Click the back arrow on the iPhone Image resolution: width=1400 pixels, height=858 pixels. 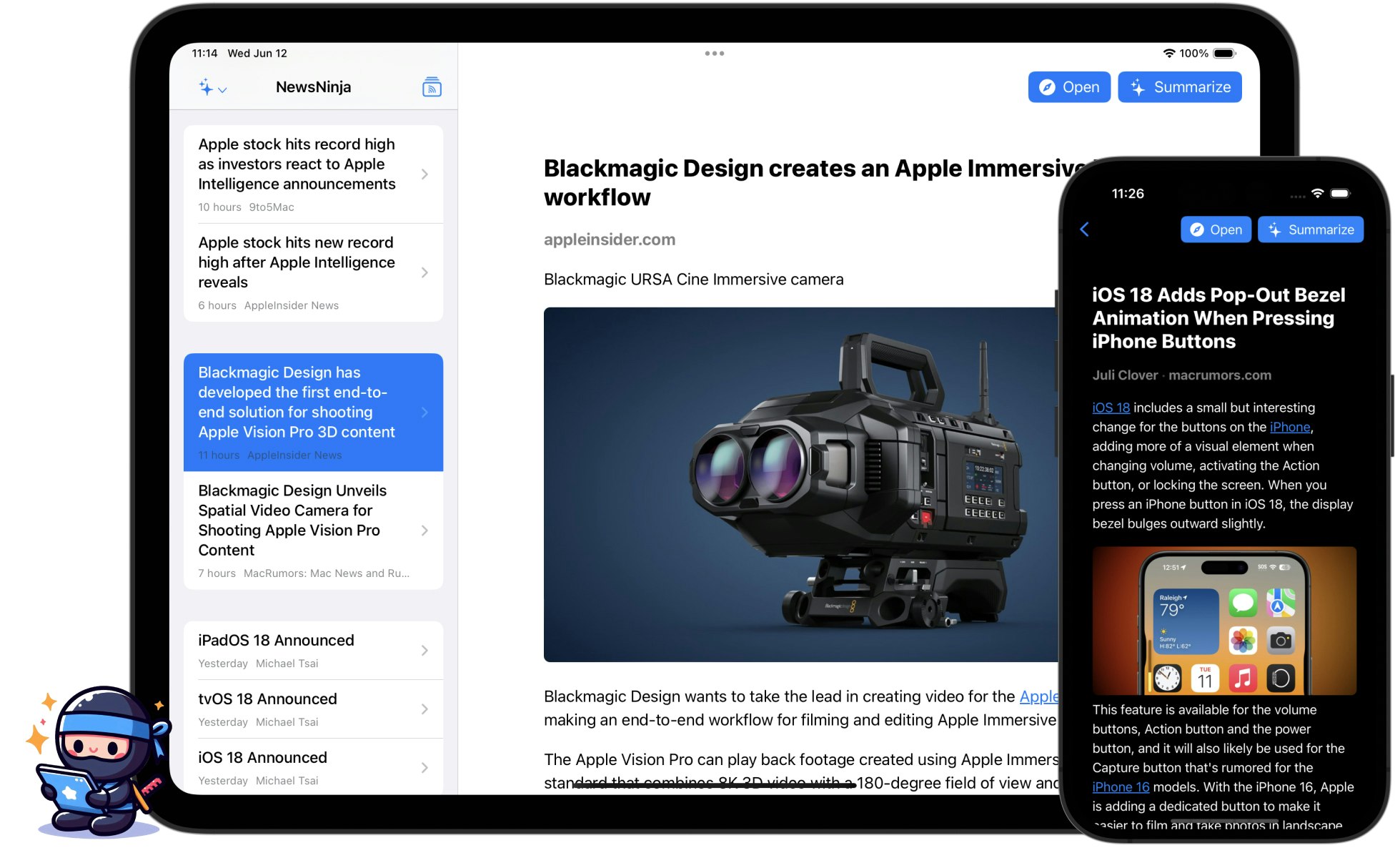tap(1084, 230)
